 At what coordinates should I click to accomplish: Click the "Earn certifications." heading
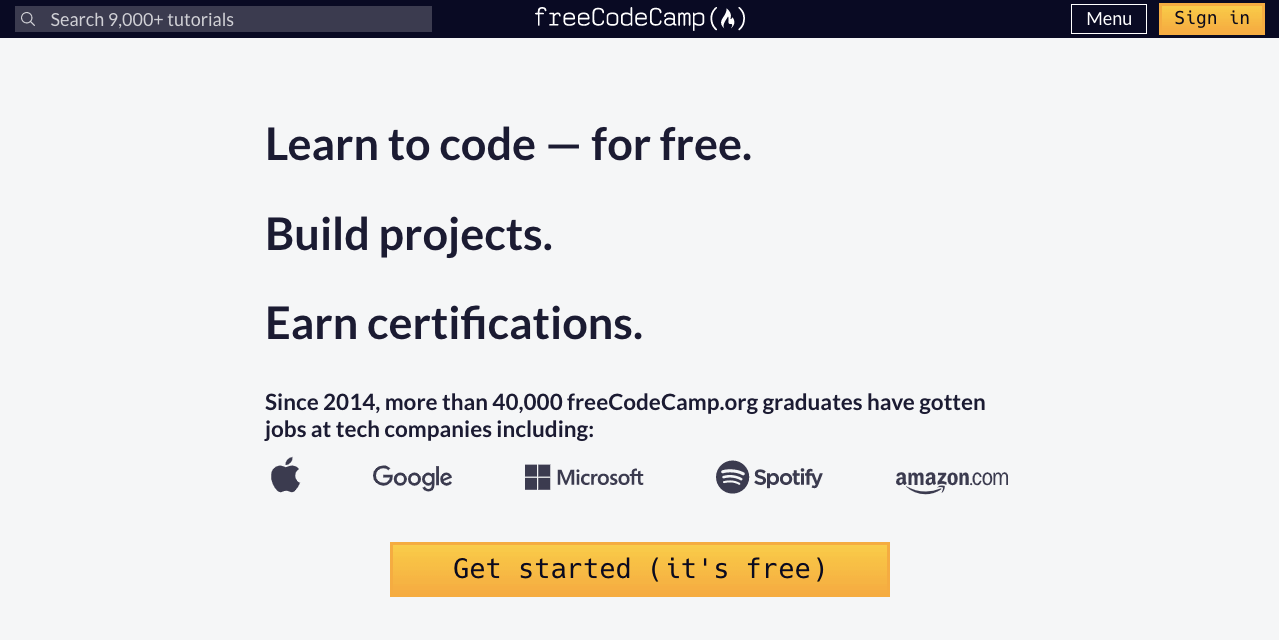click(453, 324)
